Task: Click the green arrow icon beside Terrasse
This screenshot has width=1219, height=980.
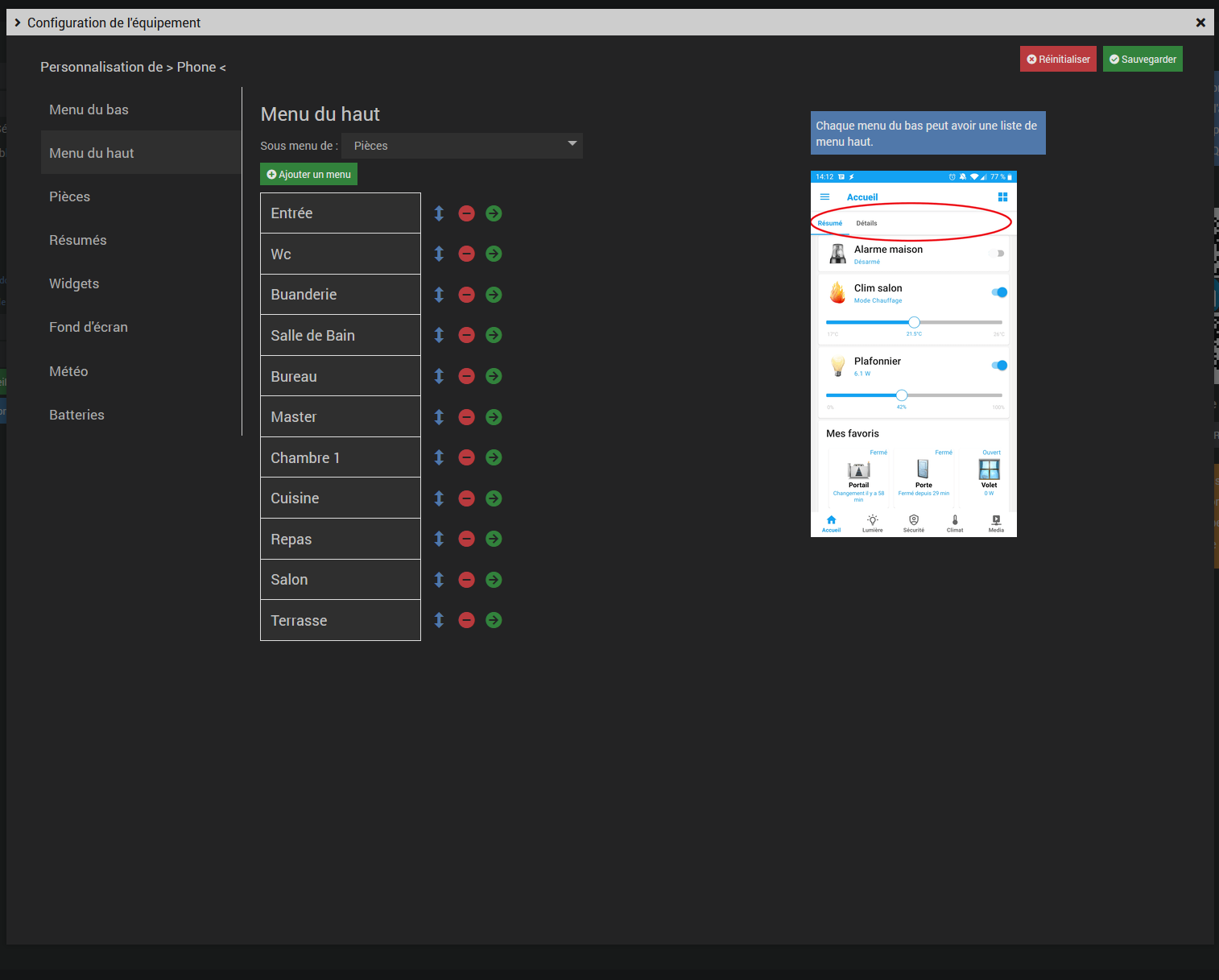Action: point(494,620)
